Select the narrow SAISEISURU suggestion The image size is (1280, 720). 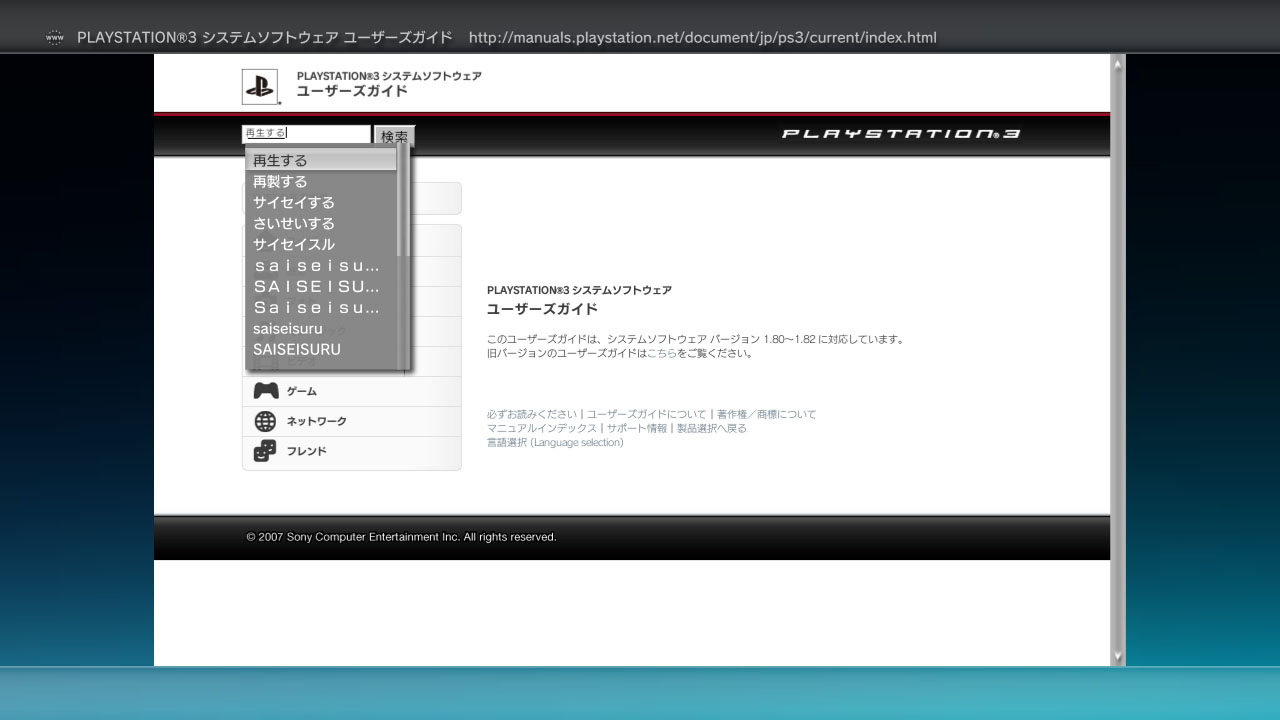[x=321, y=349]
